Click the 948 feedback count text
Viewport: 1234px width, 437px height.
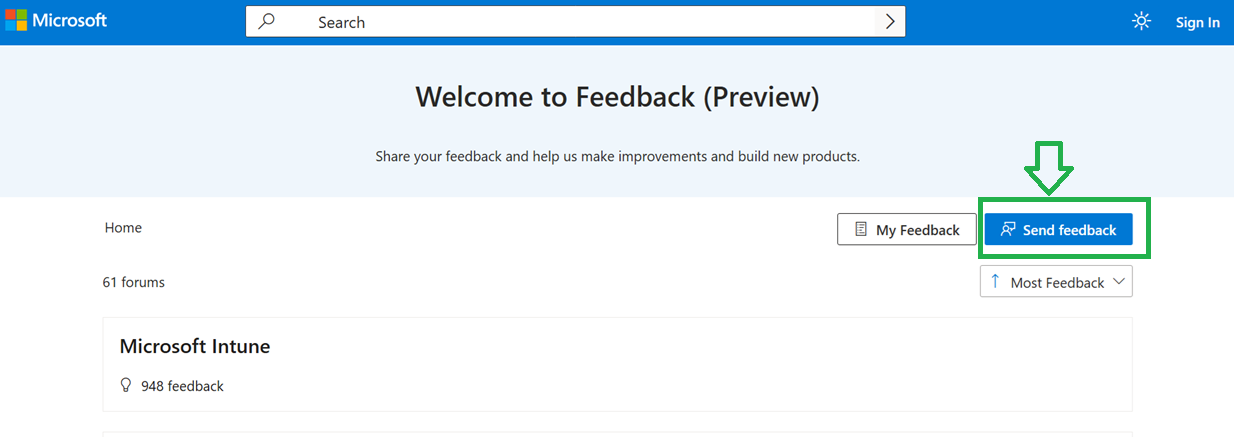(x=182, y=386)
